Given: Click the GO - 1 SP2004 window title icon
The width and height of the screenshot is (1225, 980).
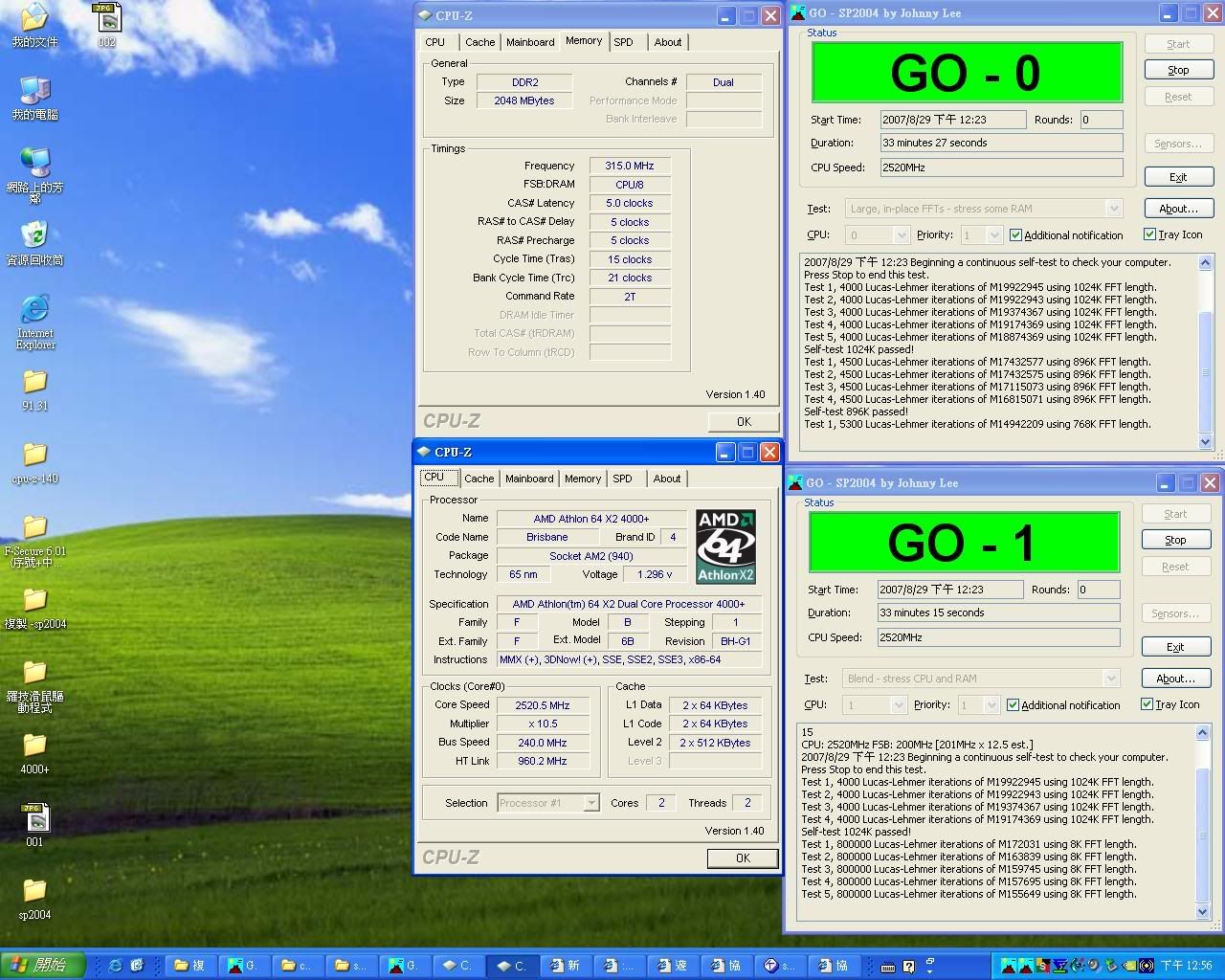Looking at the screenshot, I should coord(794,483).
